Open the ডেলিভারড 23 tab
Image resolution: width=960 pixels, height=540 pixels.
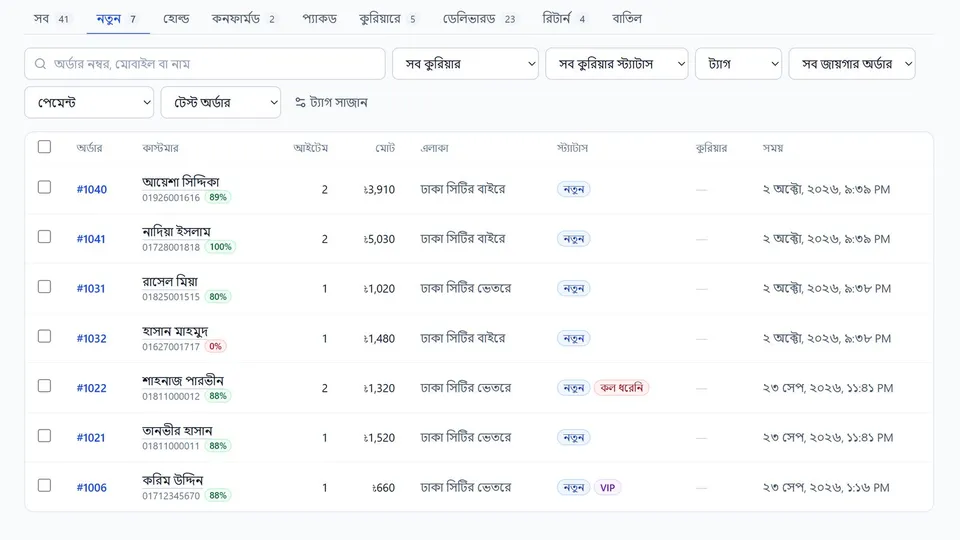coord(480,19)
